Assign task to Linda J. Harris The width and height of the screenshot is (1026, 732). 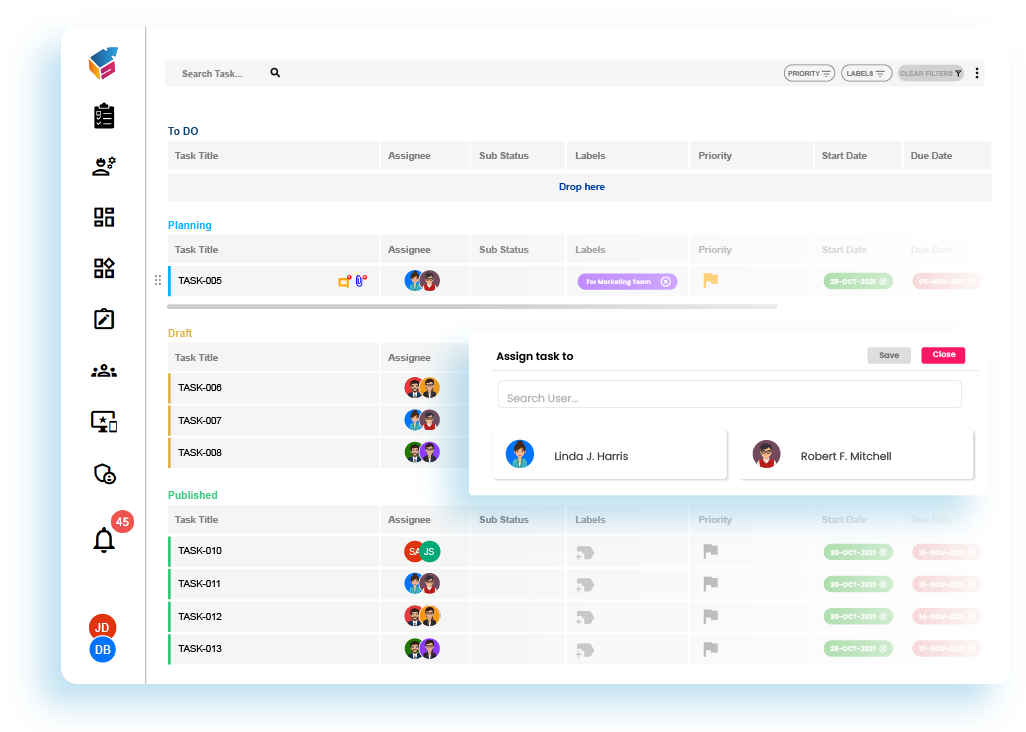(610, 455)
